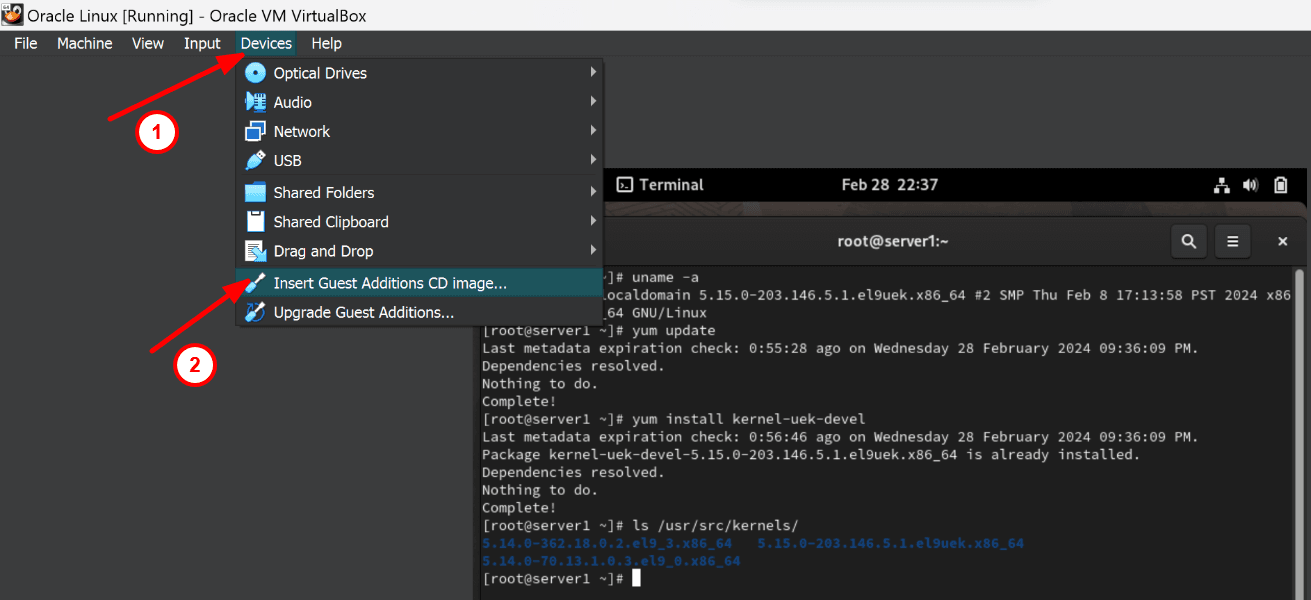The image size is (1311, 600).
Task: Open the Help menu
Action: [326, 43]
